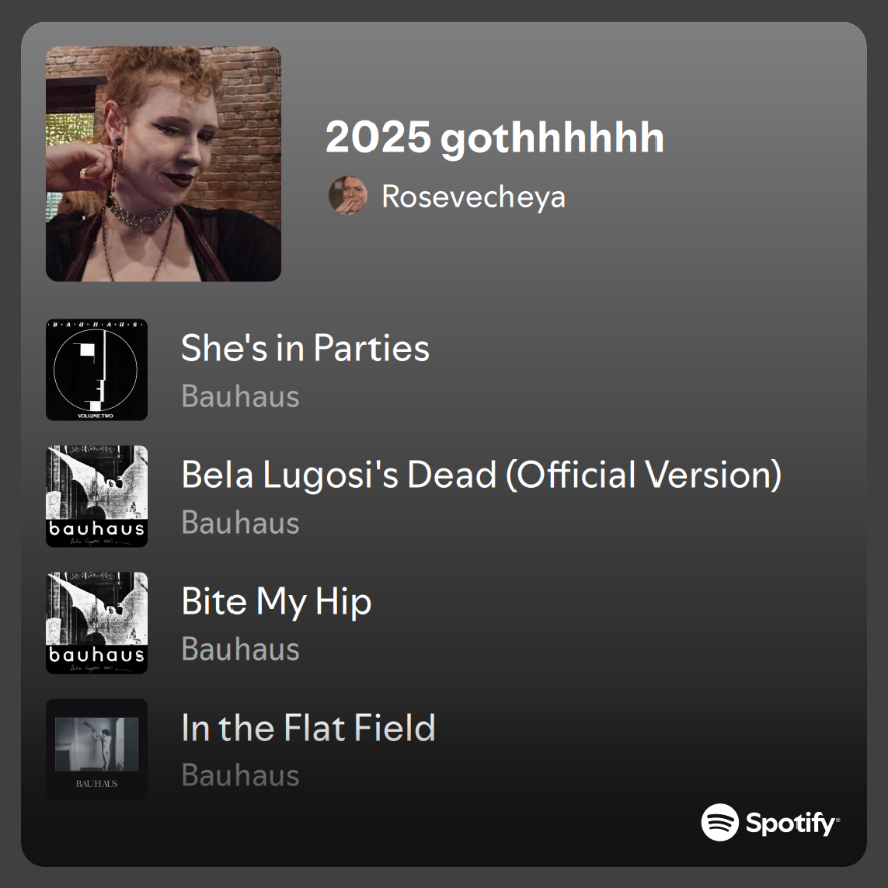The height and width of the screenshot is (888, 888).
Task: Click the Bela Lugosi's Dead cover thumbnail
Action: 97,496
